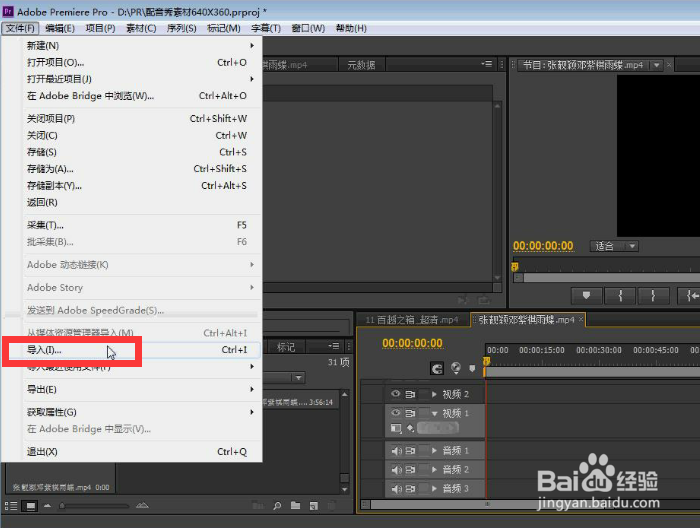Close the 张靓颖邓紫棋雨蝶.mp4 sequence tab
This screenshot has height=528, width=700.
click(x=581, y=319)
